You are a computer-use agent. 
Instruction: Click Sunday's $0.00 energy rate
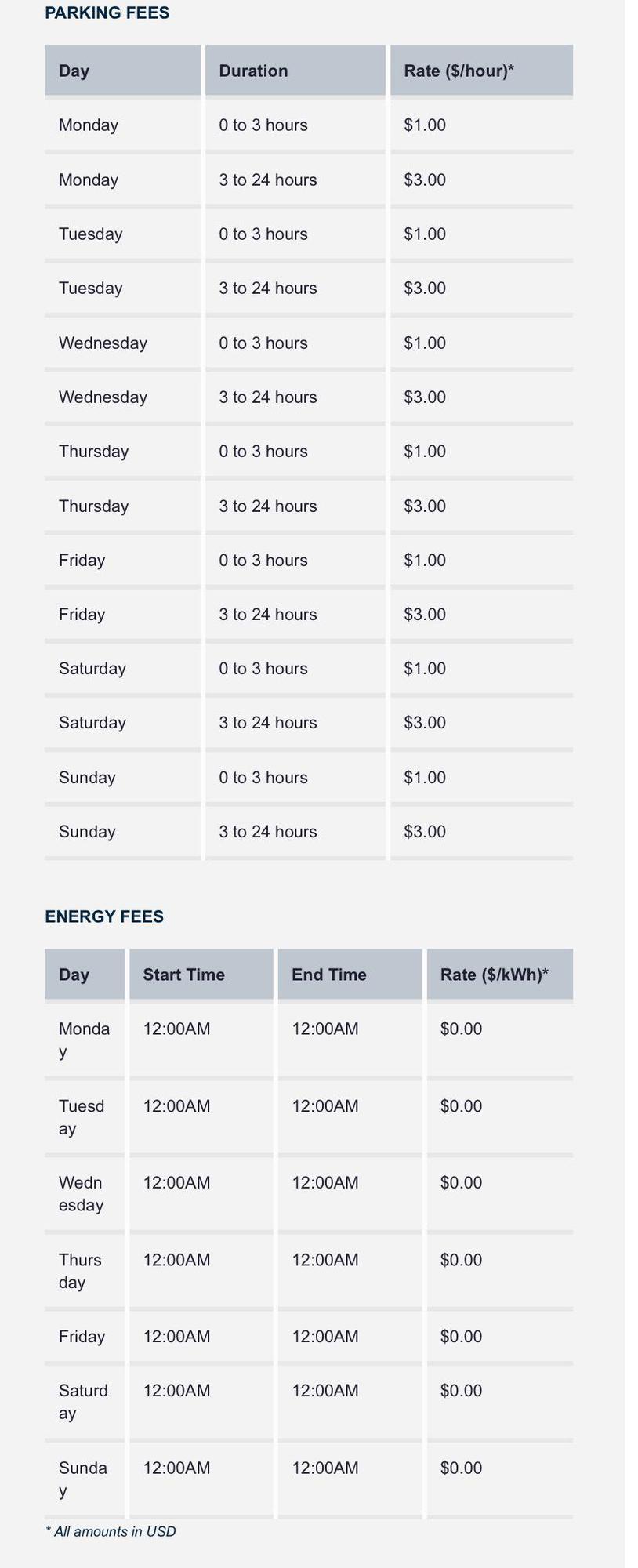[x=461, y=1468]
